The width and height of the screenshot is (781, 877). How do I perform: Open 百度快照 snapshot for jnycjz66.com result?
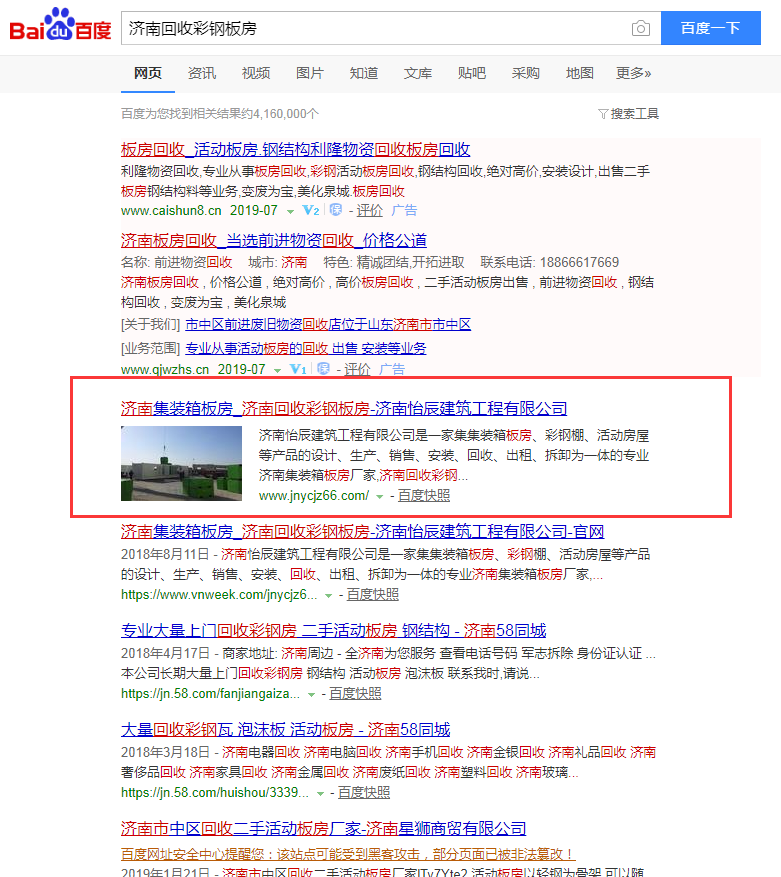[423, 495]
